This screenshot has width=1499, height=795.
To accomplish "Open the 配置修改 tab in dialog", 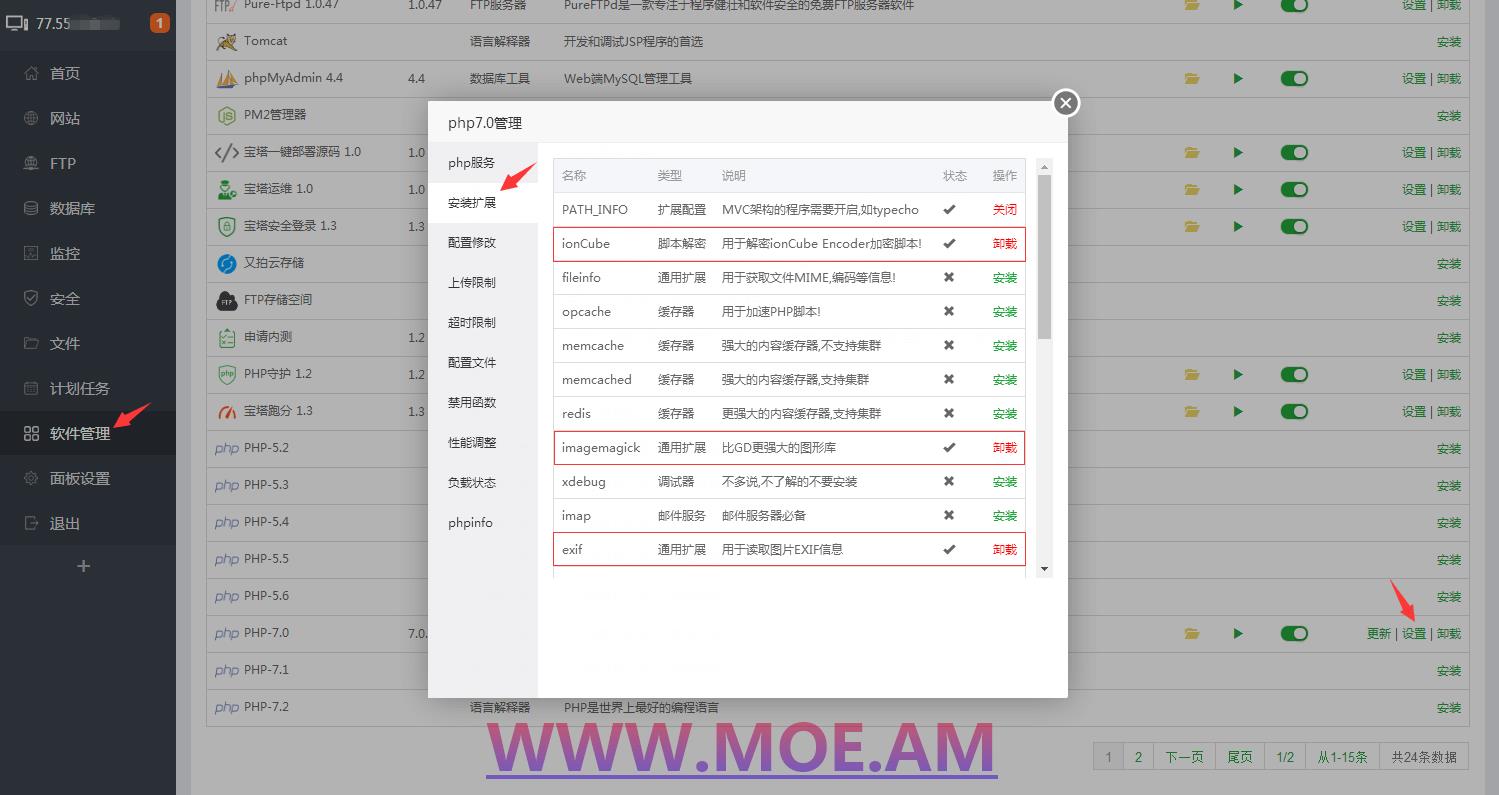I will pos(483,243).
